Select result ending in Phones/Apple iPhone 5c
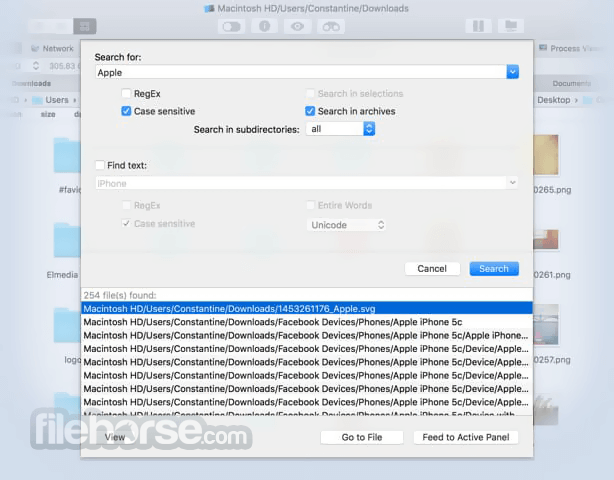 307,322
